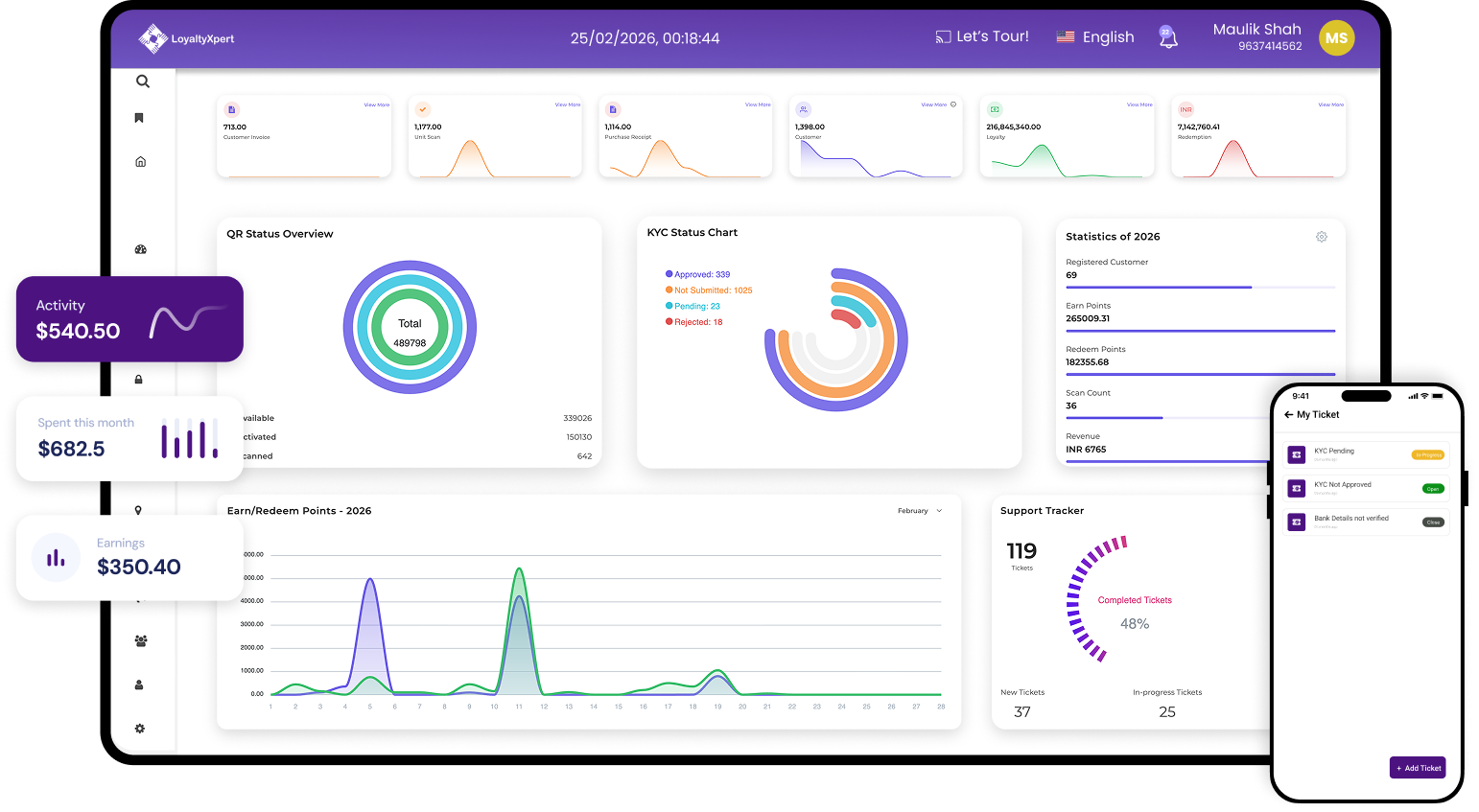Open View More on the Loyalty card

[x=1139, y=104]
